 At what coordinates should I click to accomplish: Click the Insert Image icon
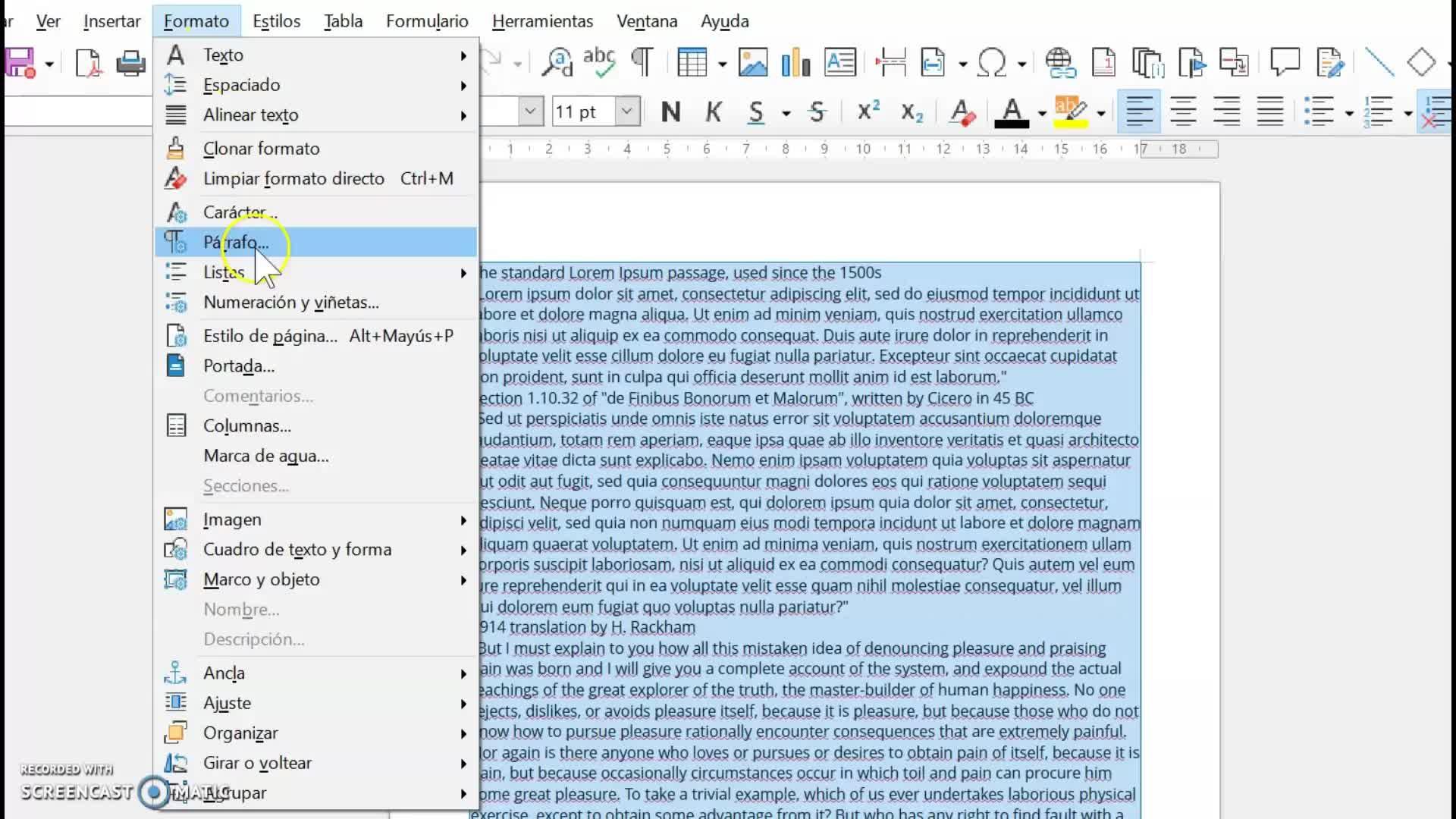pyautogui.click(x=752, y=63)
